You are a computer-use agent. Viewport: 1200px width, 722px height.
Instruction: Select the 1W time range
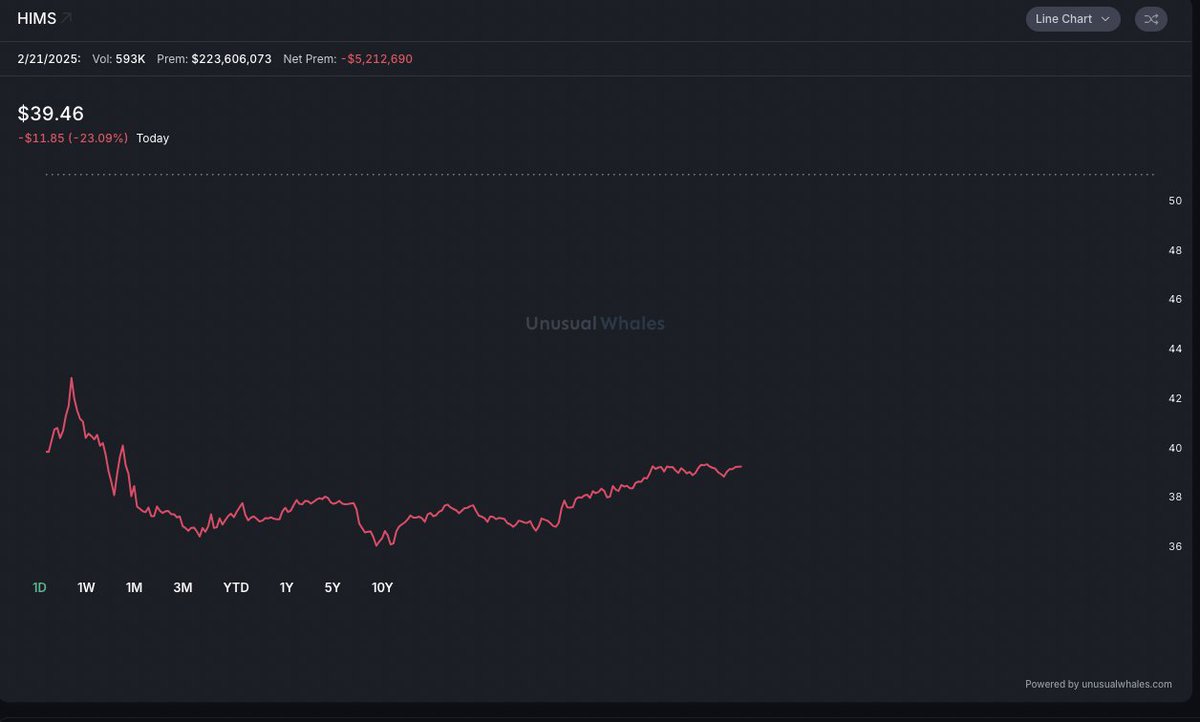point(86,588)
